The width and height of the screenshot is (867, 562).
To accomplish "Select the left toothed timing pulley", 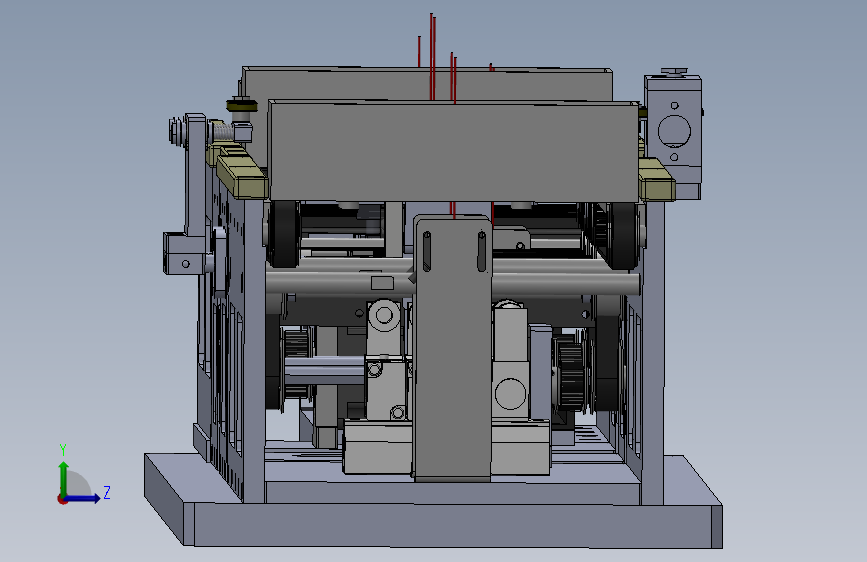I will [297, 362].
